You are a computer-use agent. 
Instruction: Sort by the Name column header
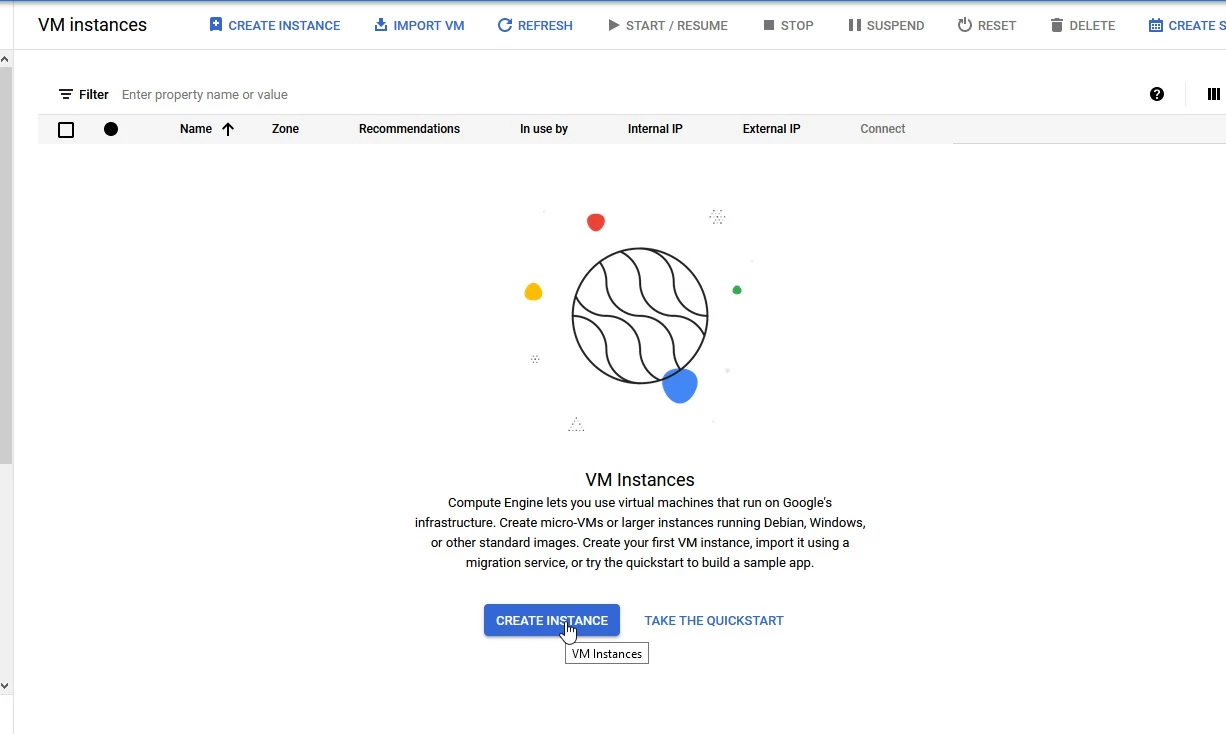[x=196, y=129]
